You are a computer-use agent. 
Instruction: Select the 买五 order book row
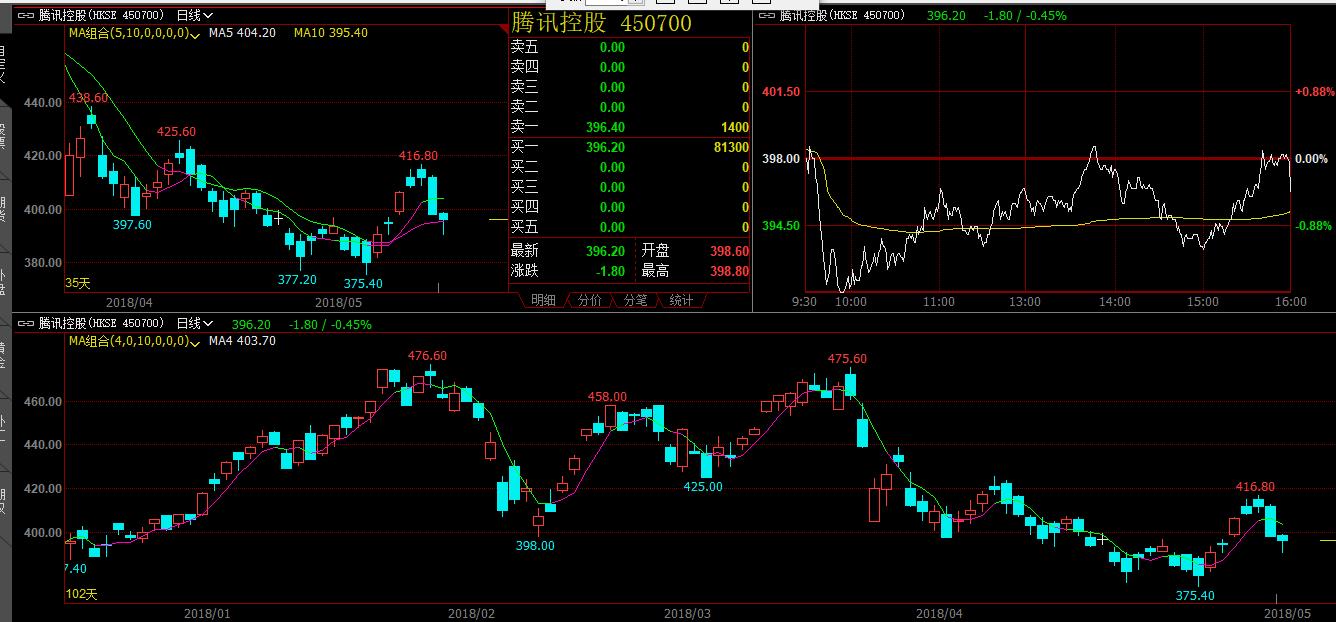coord(630,227)
